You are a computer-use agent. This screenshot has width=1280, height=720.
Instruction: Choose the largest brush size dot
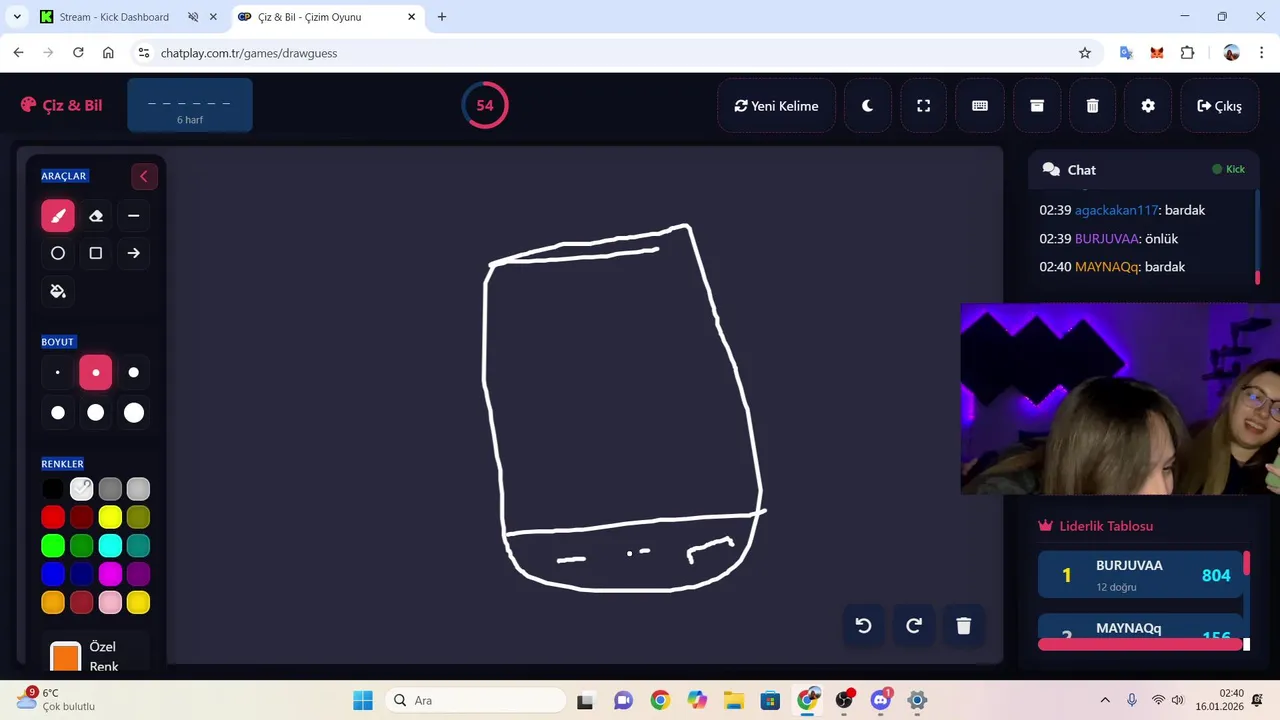click(134, 413)
